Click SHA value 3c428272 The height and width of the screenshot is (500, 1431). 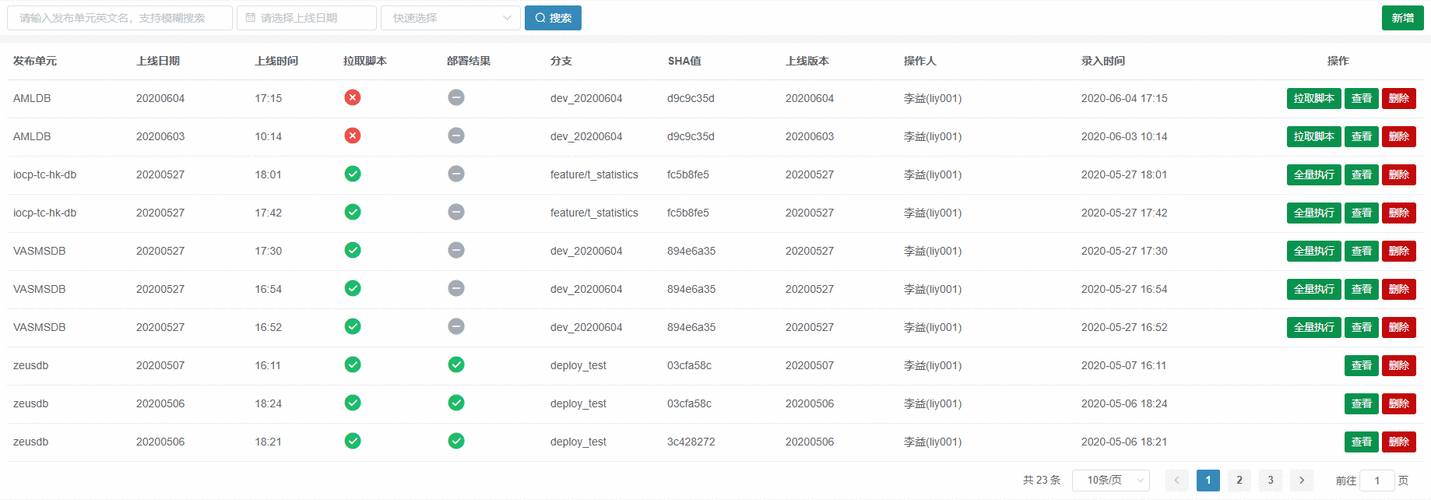click(691, 442)
